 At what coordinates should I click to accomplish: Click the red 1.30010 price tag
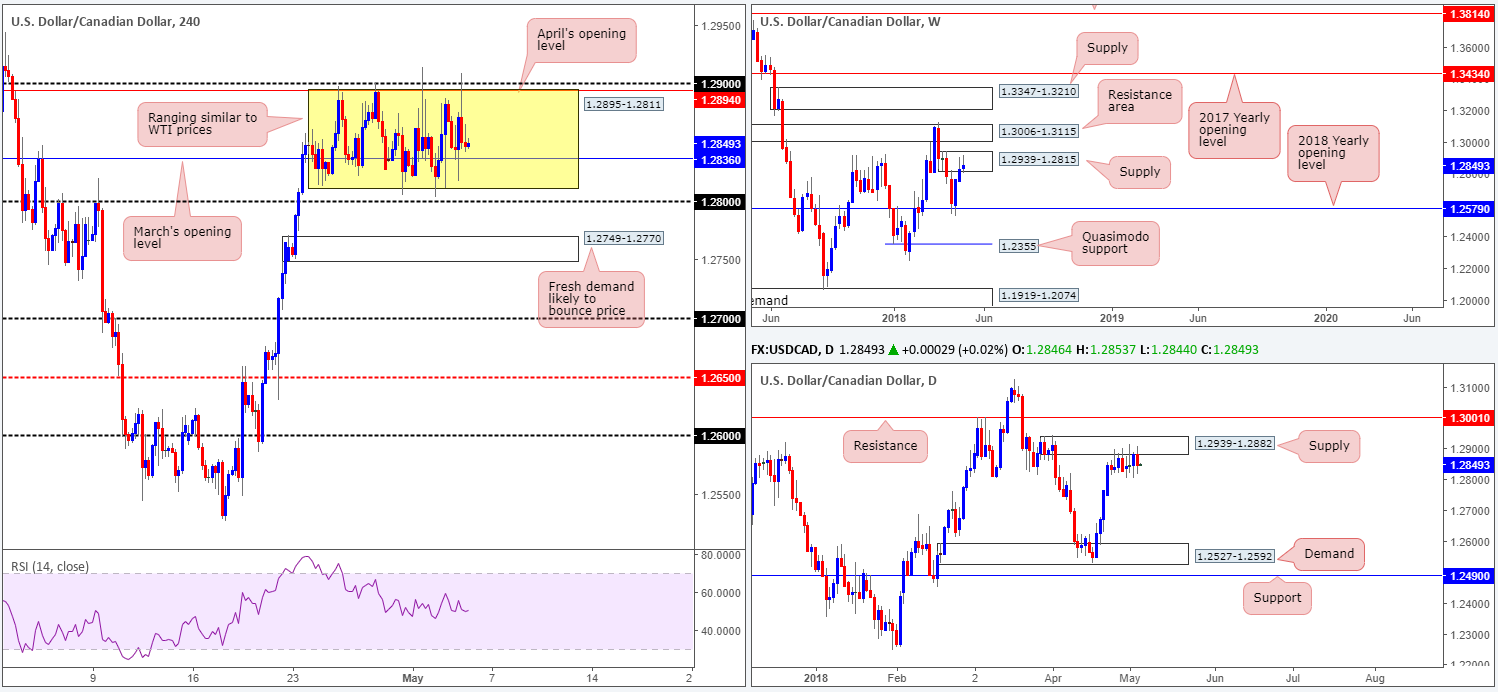[x=1469, y=418]
